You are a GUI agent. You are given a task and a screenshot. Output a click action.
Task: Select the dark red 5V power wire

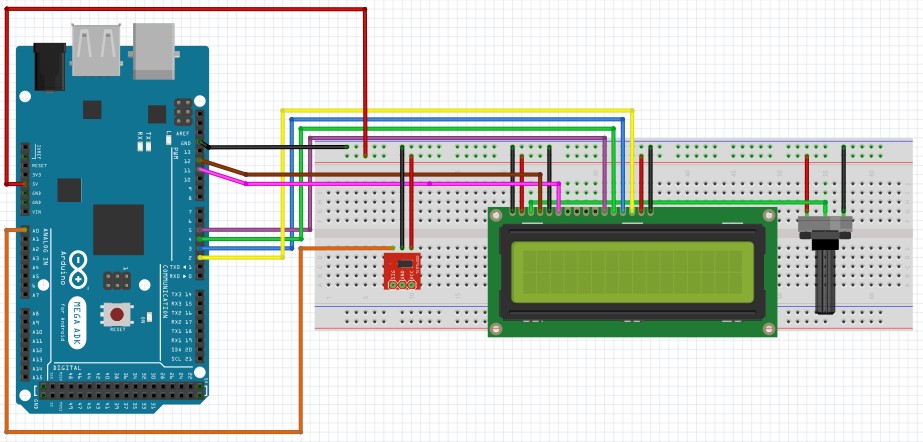point(185,9)
